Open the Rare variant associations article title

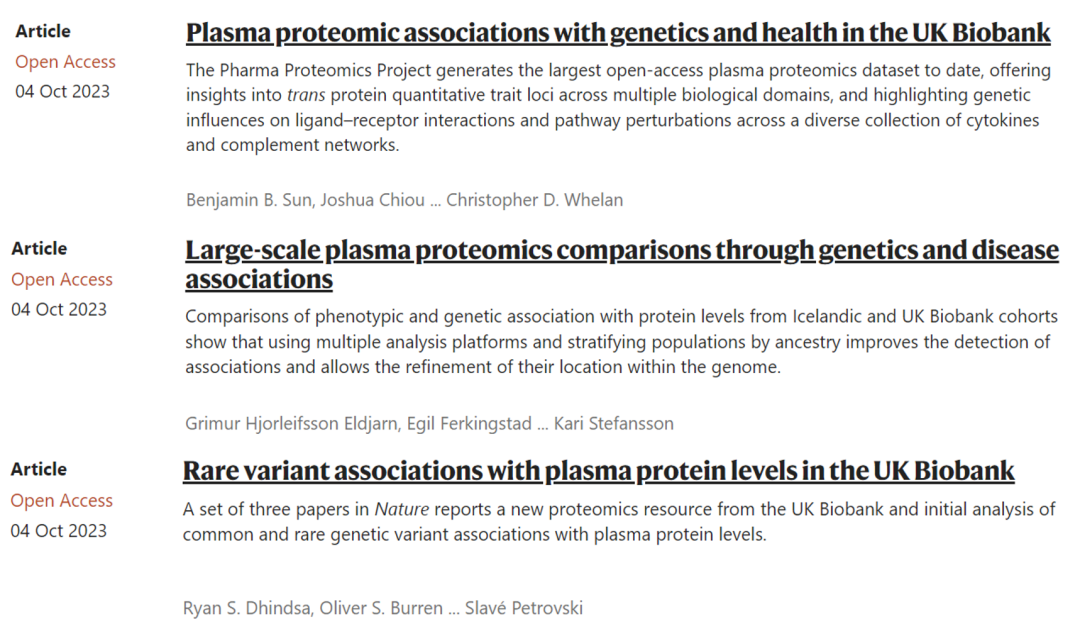click(x=598, y=470)
